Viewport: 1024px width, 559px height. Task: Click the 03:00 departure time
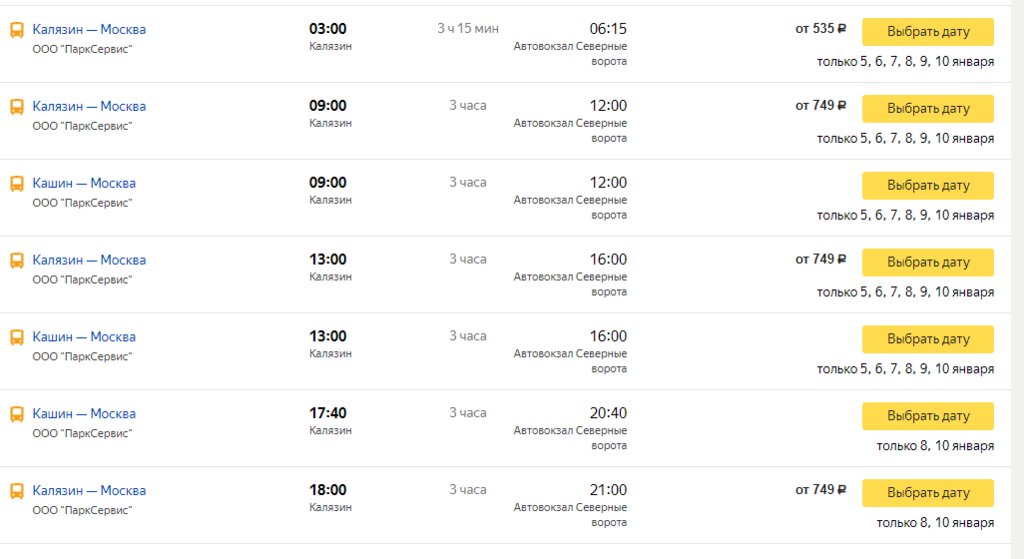[328, 29]
